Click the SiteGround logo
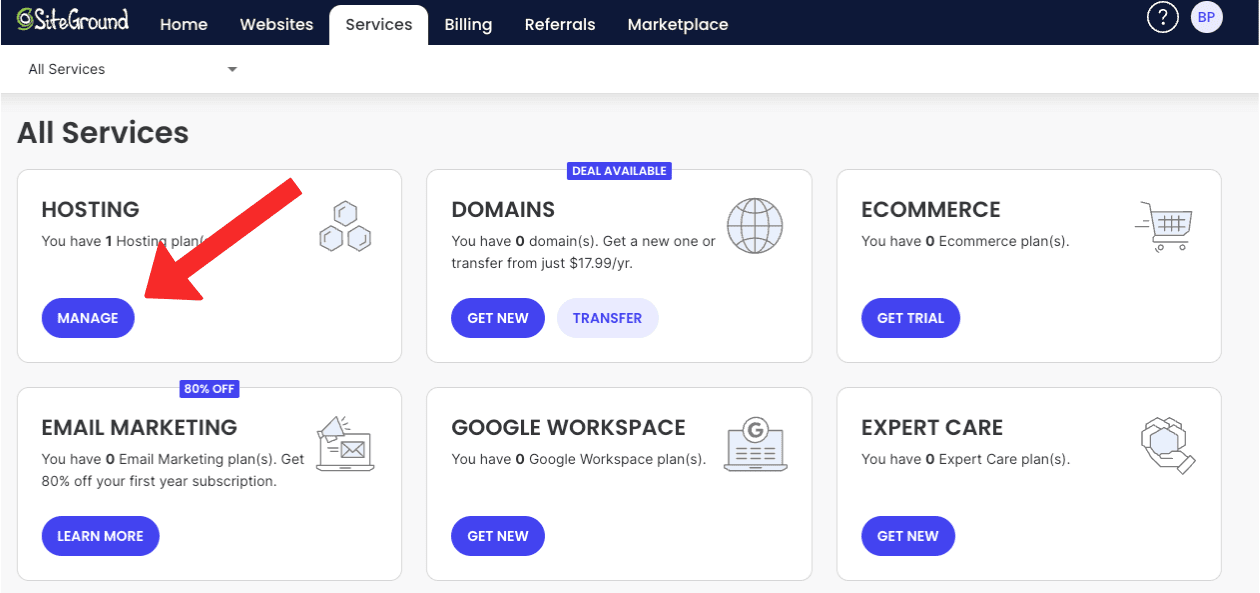 [x=73, y=20]
